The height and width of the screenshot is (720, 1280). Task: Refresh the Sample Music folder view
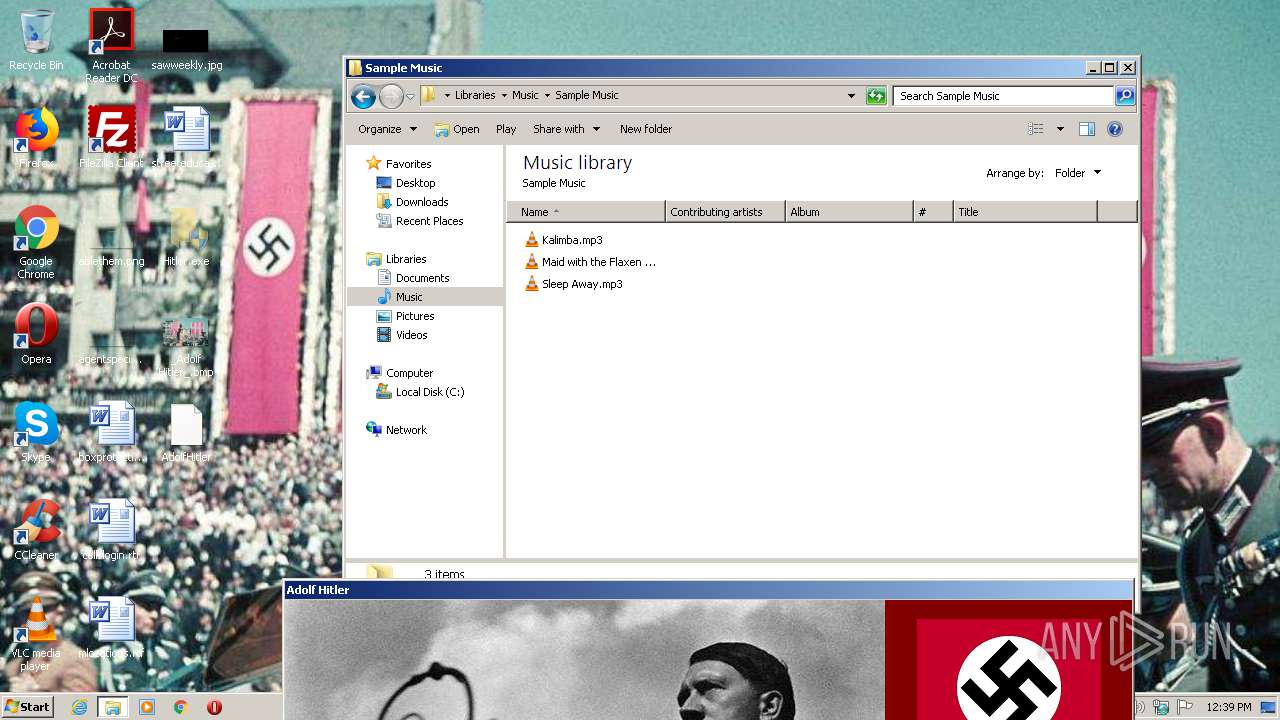click(876, 96)
